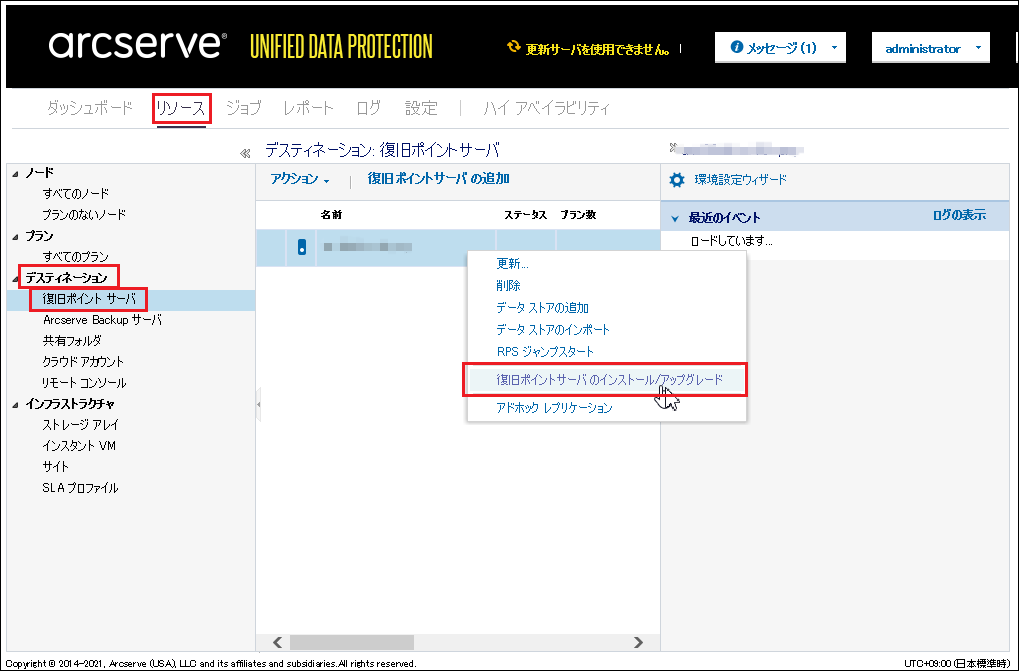Click 復旧ポイントサーバの追加 link
This screenshot has height=671, width=1019.
coord(439,179)
